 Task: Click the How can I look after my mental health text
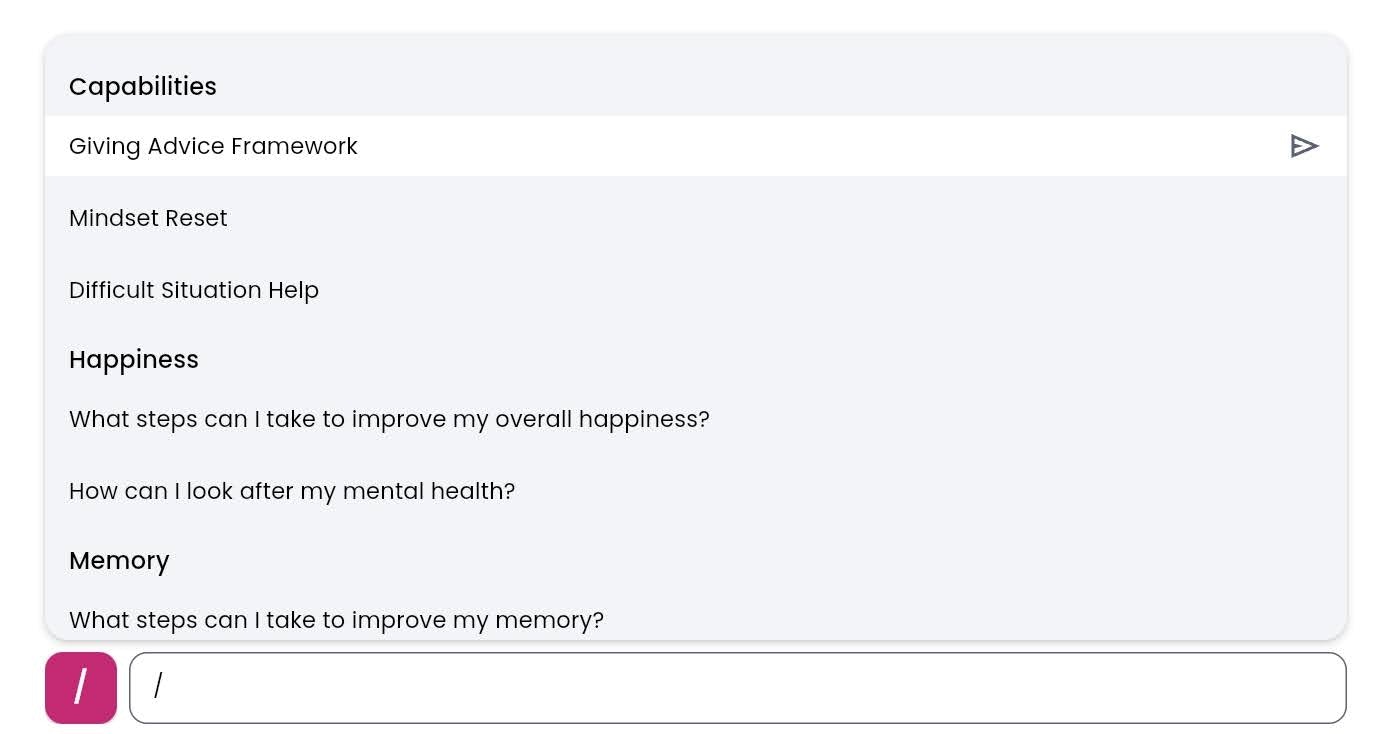point(292,491)
